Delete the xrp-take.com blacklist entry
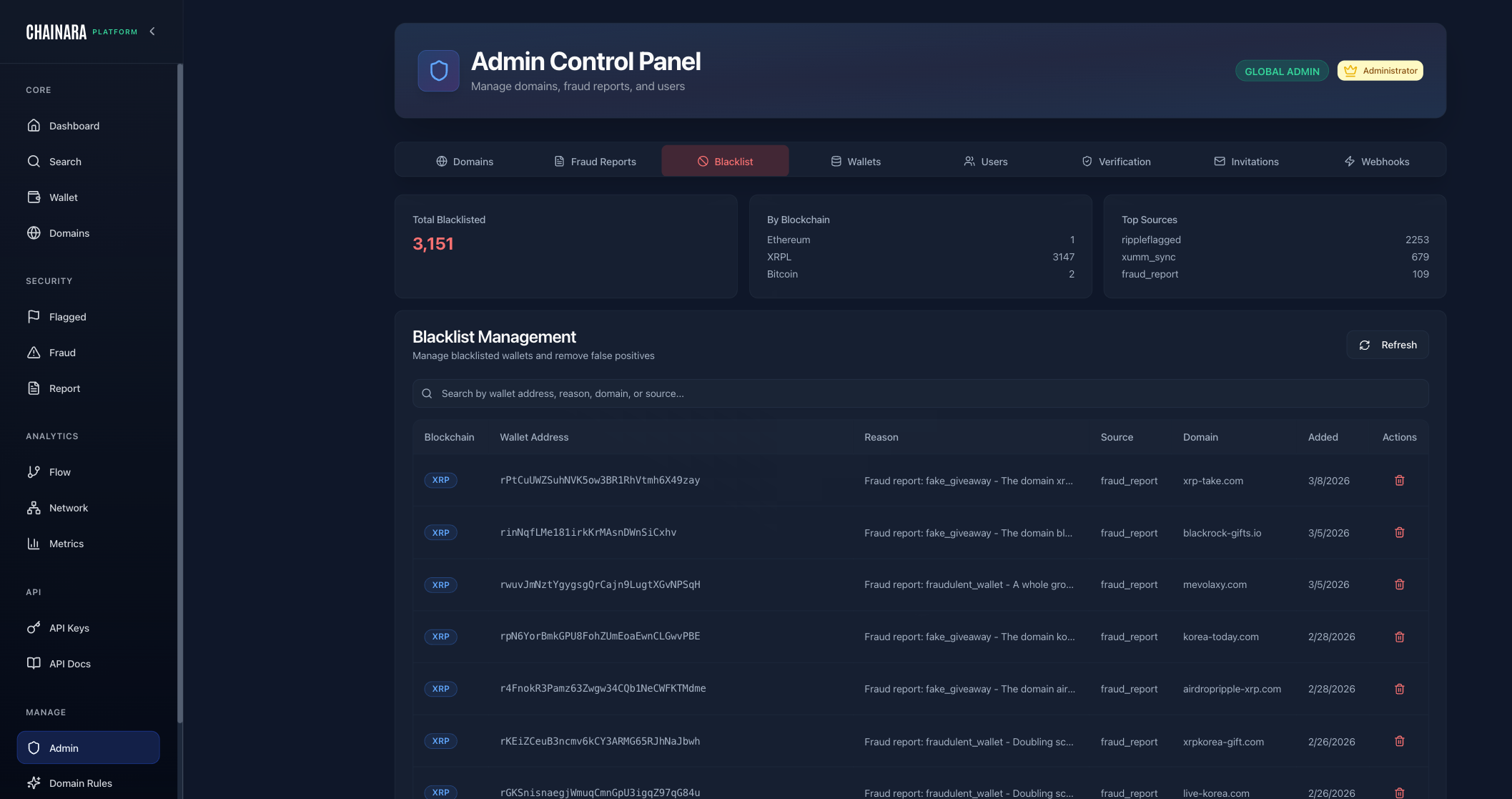1512x799 pixels. (1400, 481)
